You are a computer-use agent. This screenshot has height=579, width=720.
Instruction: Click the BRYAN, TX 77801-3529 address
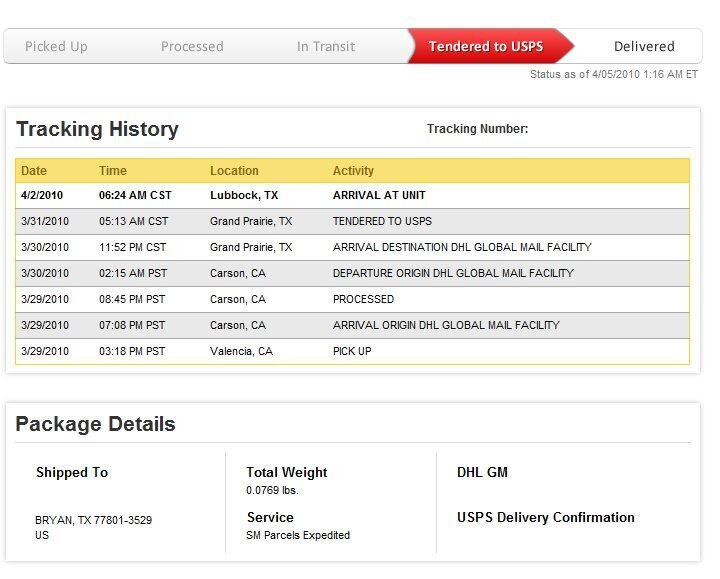click(93, 520)
